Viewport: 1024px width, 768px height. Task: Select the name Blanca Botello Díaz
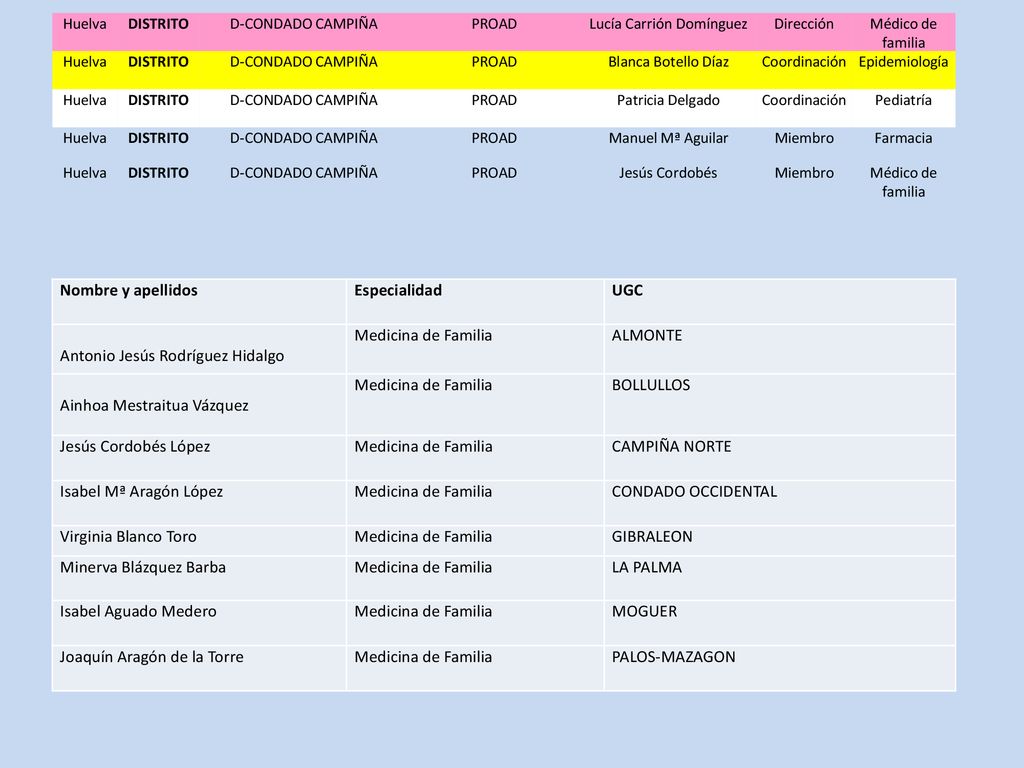pos(667,62)
